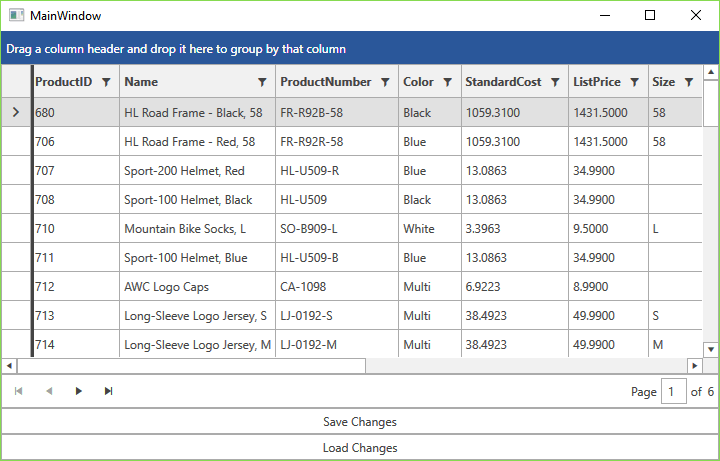
Task: Select cell 'AWC Logo Caps'
Action: coord(197,286)
